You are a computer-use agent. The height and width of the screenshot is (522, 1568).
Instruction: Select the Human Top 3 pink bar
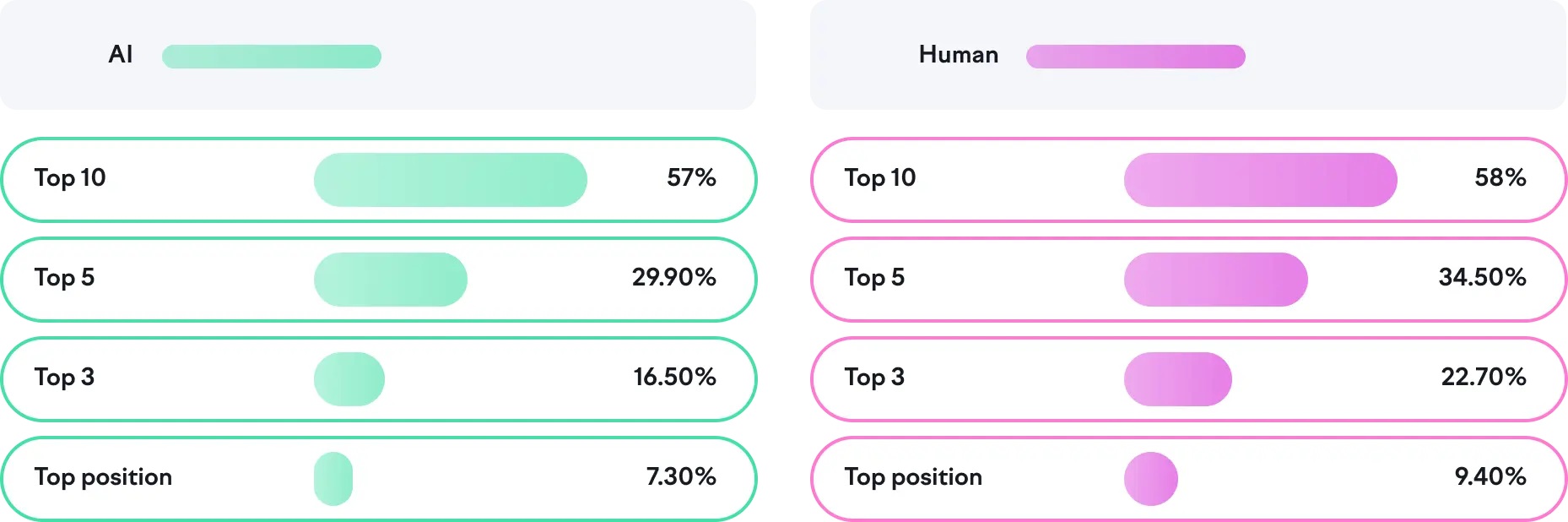[x=1177, y=379]
